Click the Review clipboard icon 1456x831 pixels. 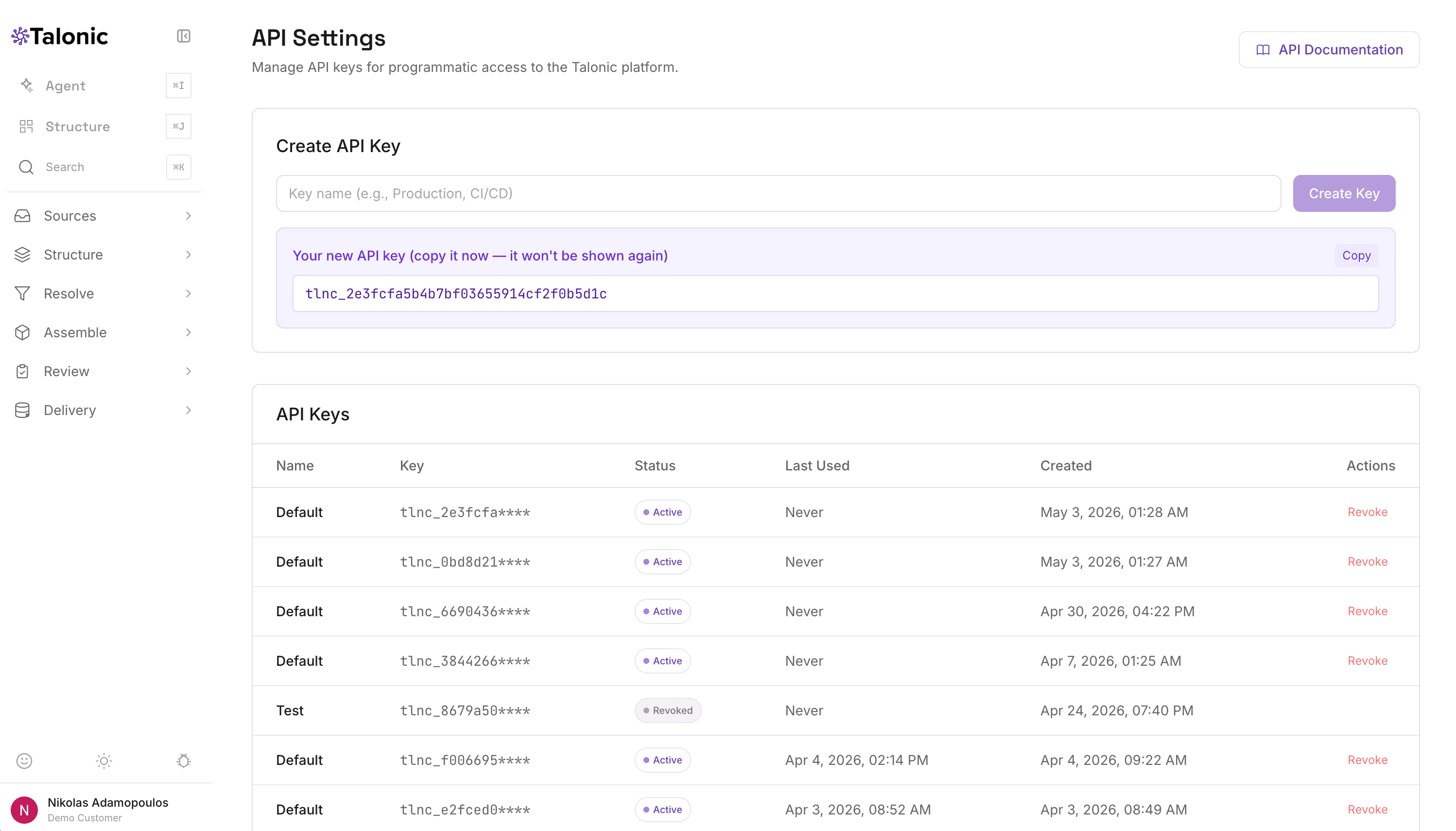[x=22, y=371]
